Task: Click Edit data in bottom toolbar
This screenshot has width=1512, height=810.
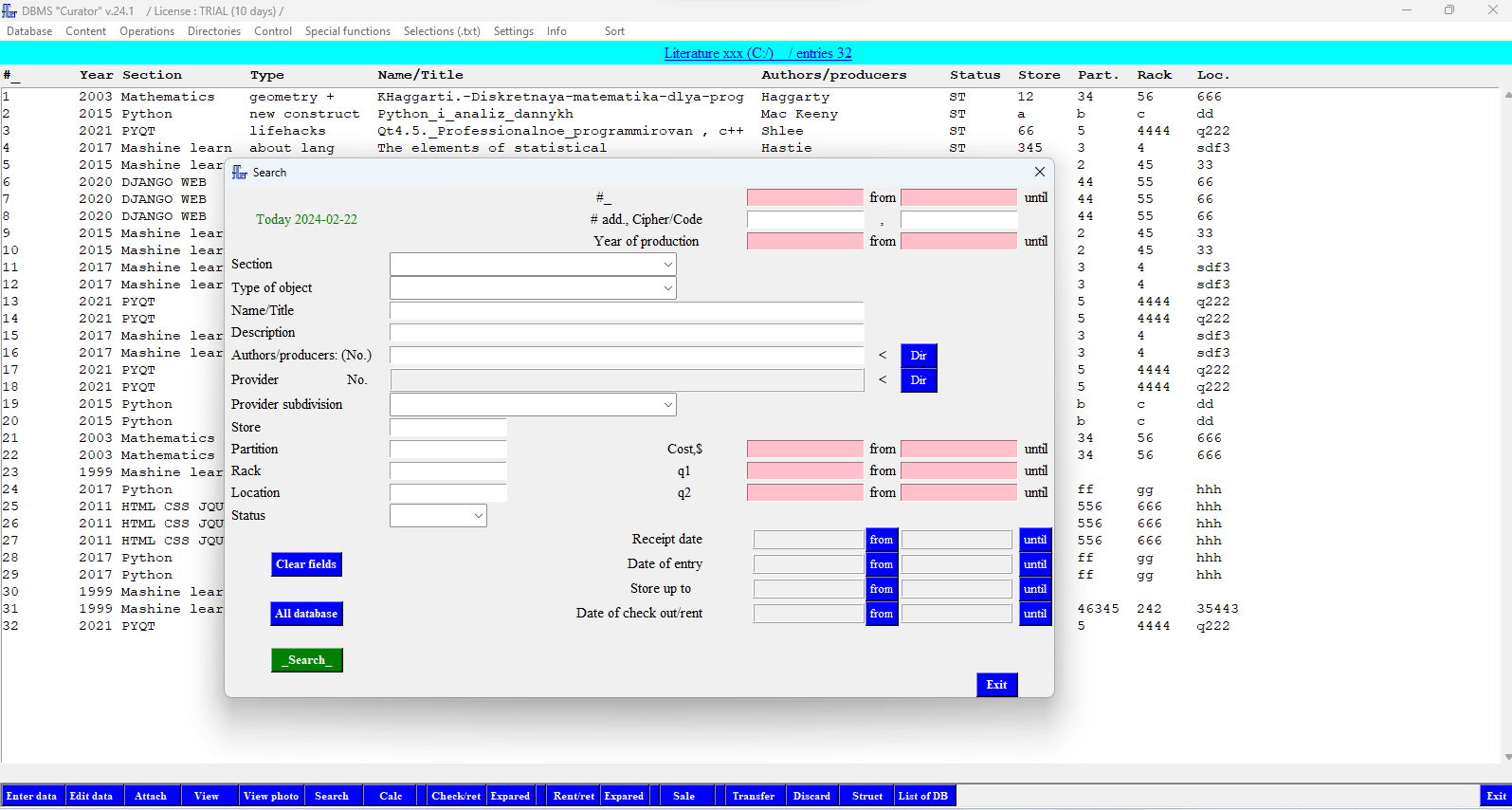Action: click(91, 796)
